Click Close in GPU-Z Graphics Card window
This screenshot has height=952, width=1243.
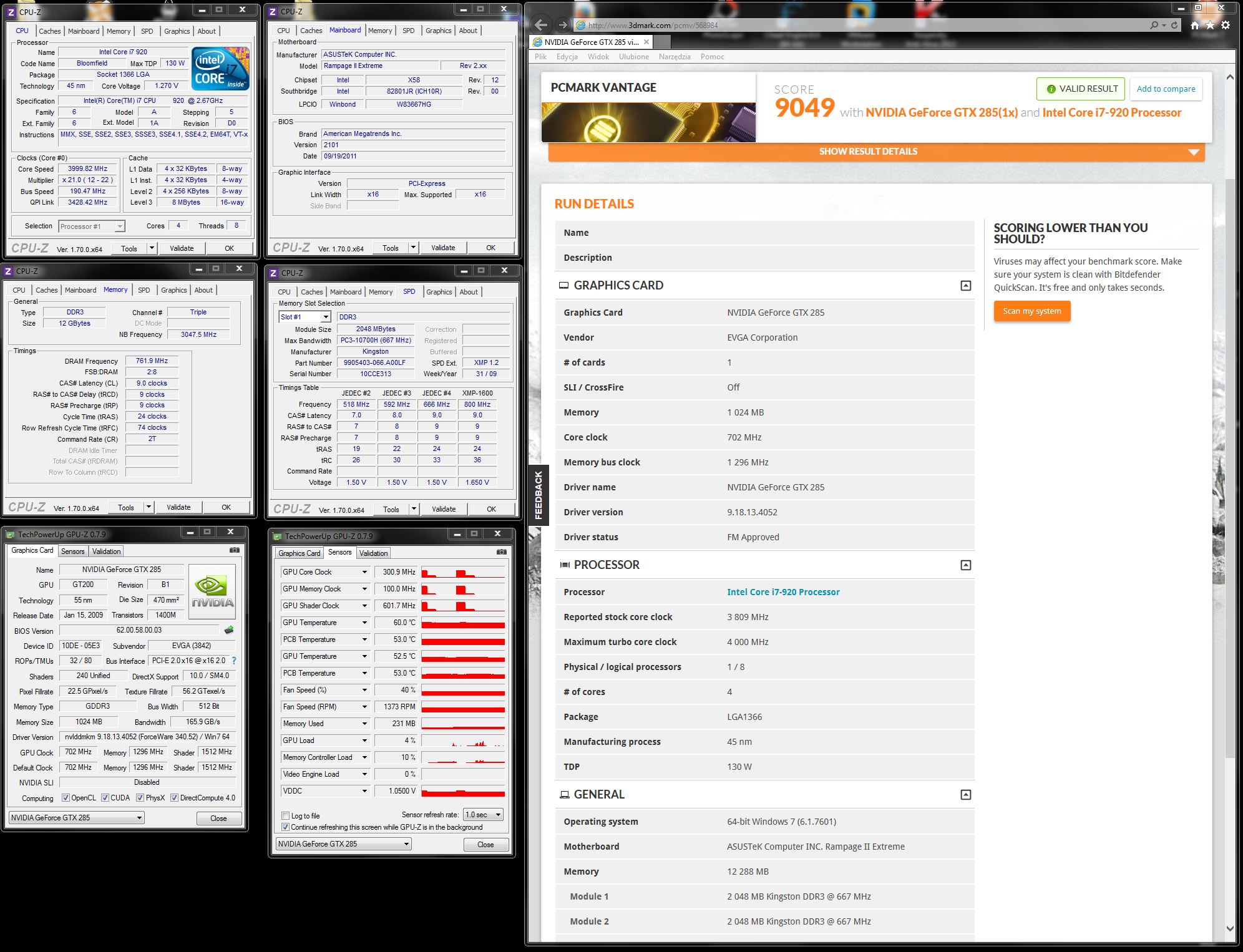(218, 818)
